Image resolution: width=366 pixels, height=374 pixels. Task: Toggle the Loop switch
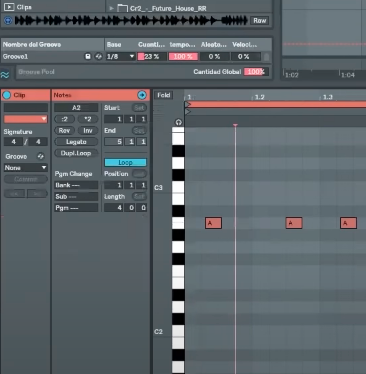coord(125,163)
